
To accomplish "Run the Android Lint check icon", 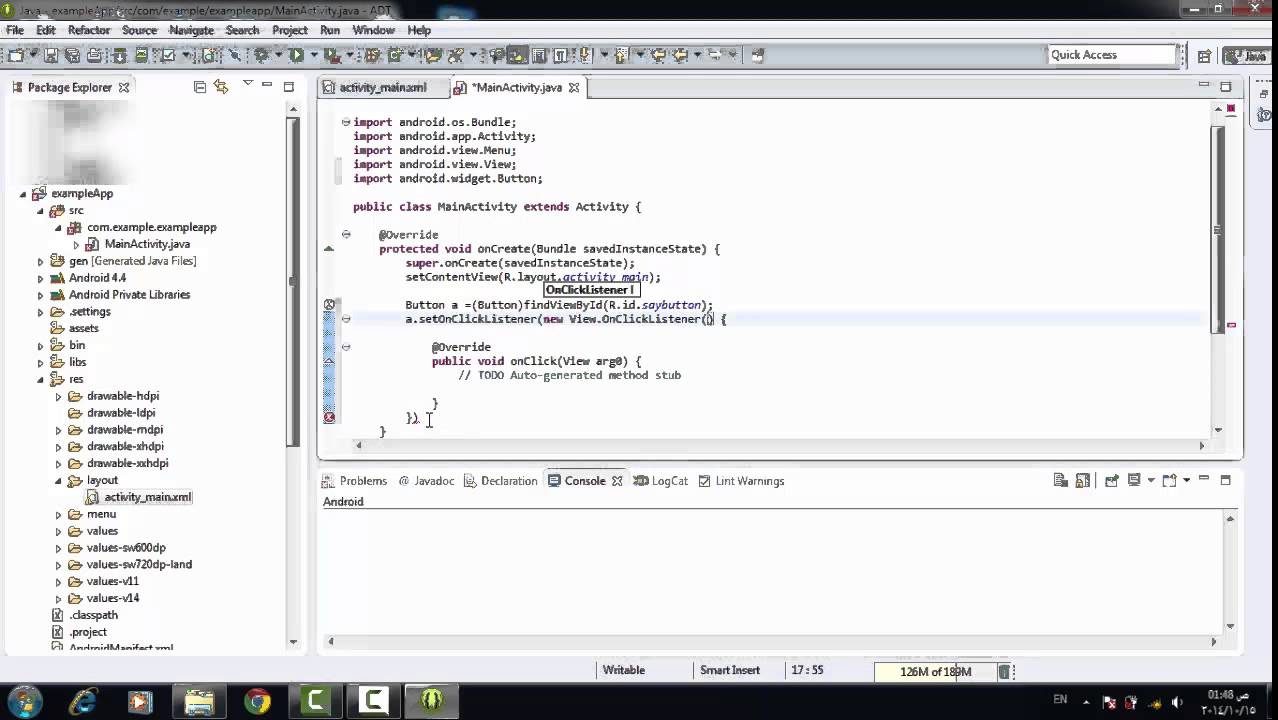I will [x=168, y=55].
